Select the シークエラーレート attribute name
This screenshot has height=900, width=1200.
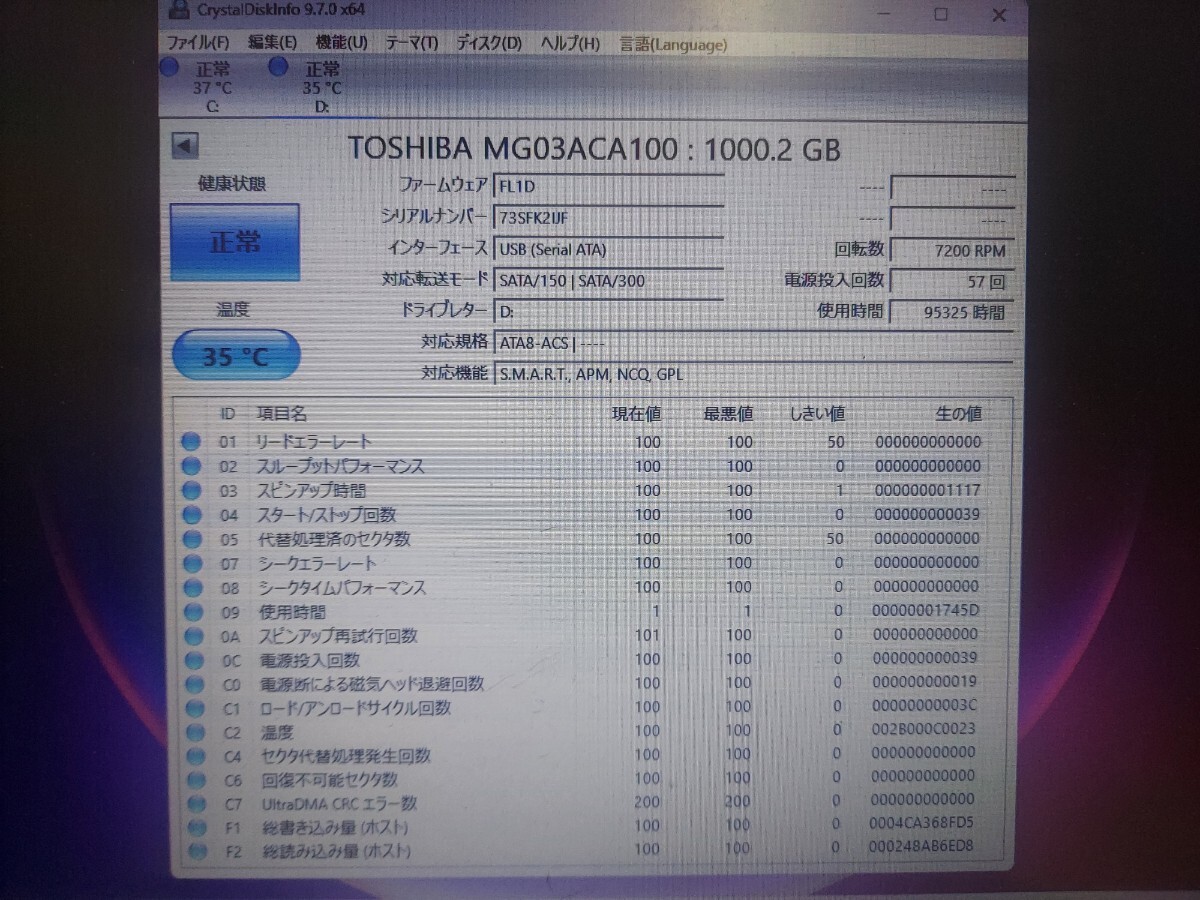pos(317,563)
